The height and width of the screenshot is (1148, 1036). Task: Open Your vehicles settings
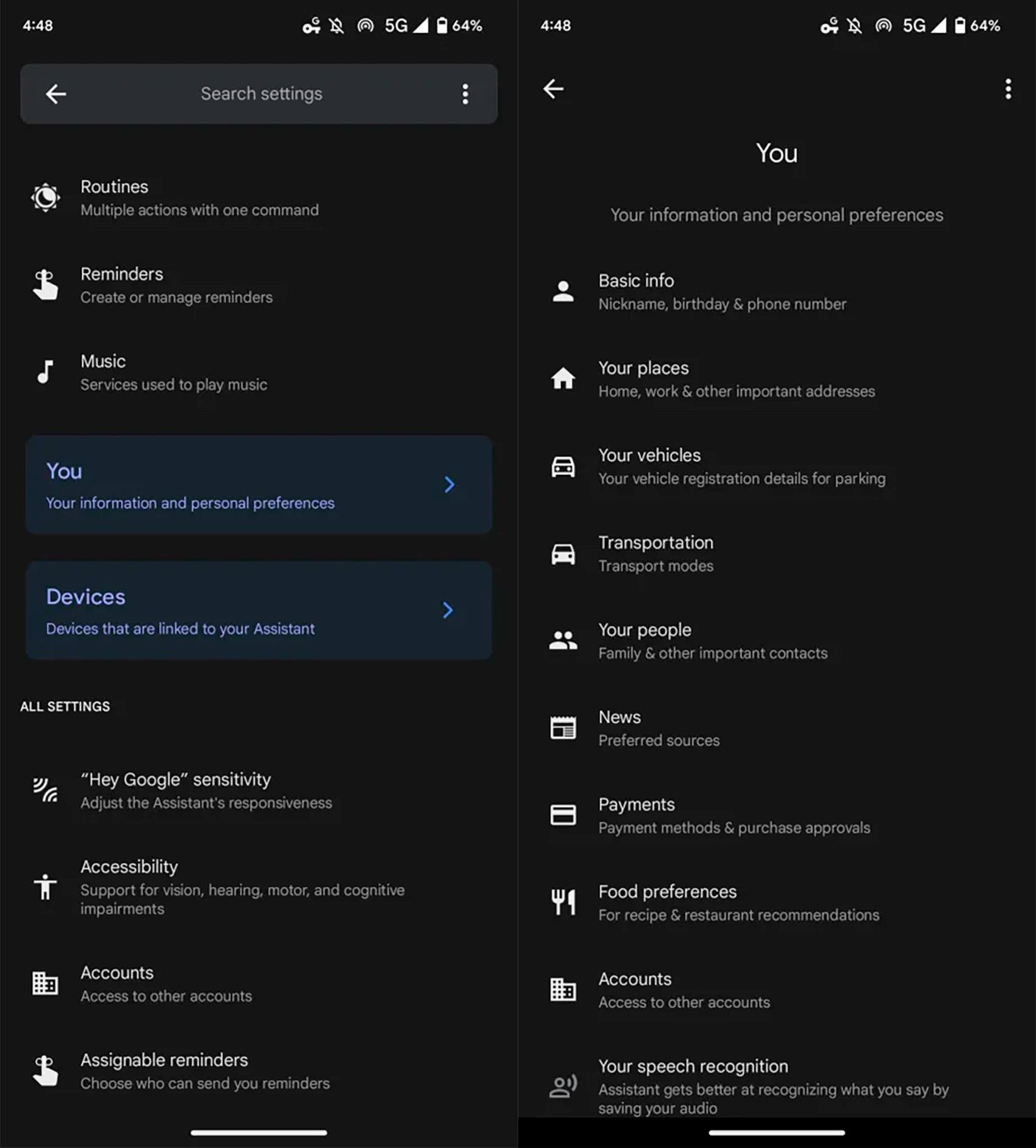click(741, 466)
